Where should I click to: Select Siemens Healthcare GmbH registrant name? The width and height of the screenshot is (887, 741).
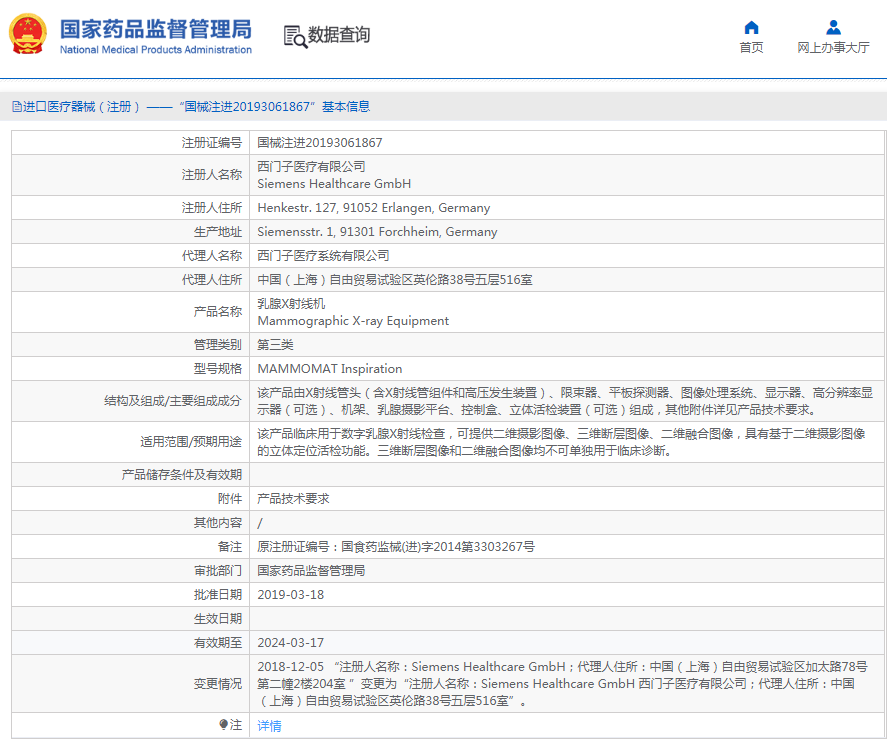point(334,184)
